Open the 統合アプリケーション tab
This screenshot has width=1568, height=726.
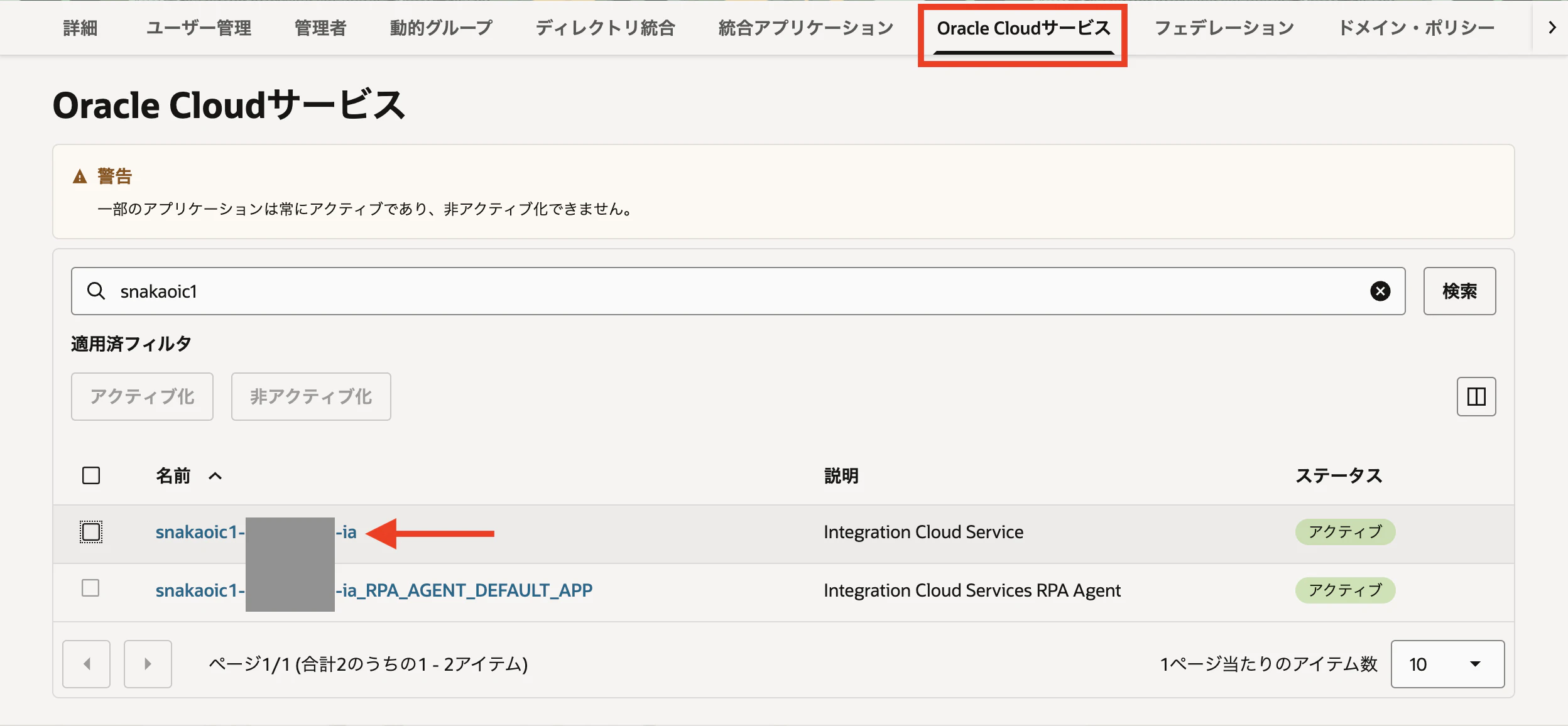(805, 28)
